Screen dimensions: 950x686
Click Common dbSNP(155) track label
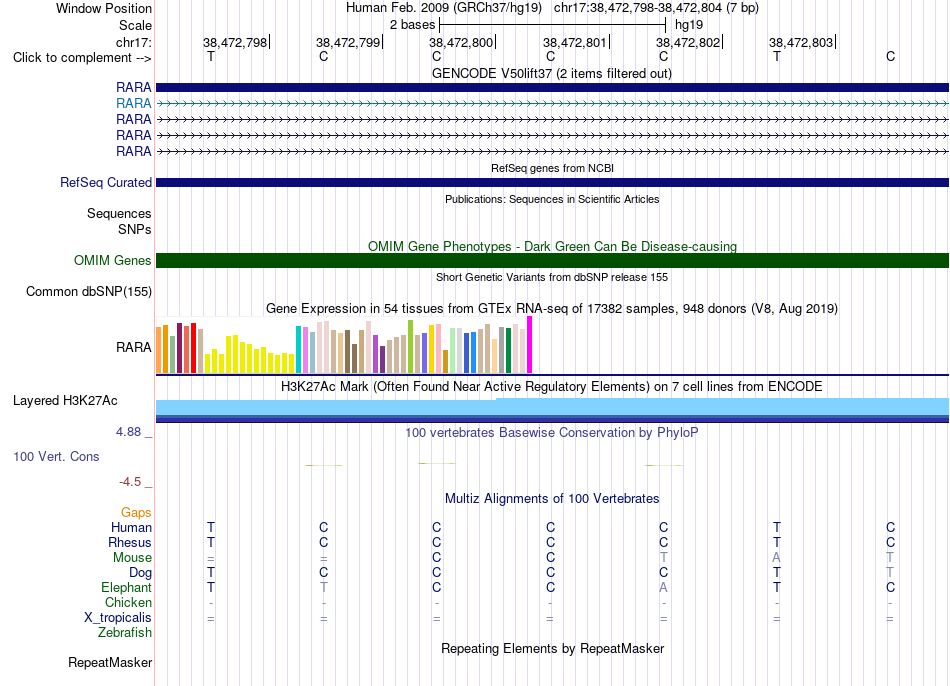(x=89, y=291)
